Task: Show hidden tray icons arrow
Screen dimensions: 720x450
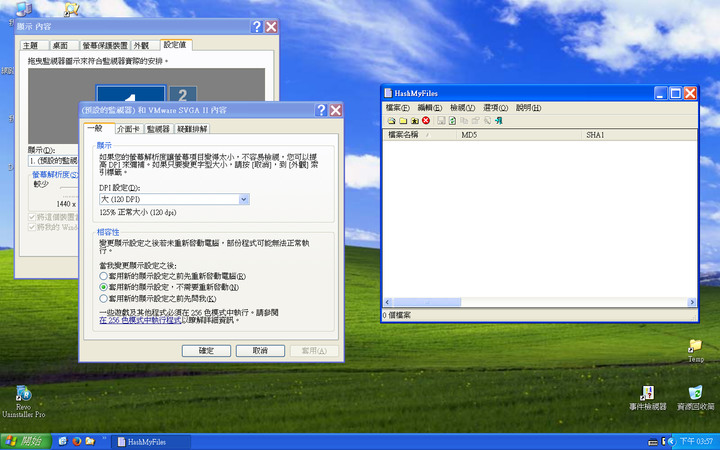Action: tap(671, 442)
